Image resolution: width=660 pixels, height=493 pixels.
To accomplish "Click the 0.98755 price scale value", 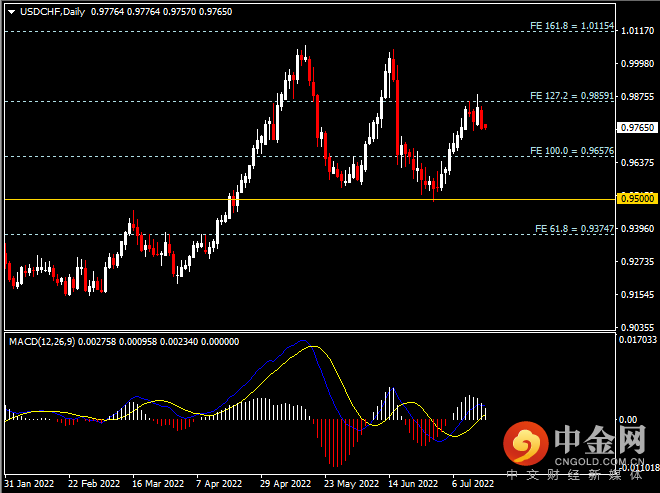I will click(638, 97).
